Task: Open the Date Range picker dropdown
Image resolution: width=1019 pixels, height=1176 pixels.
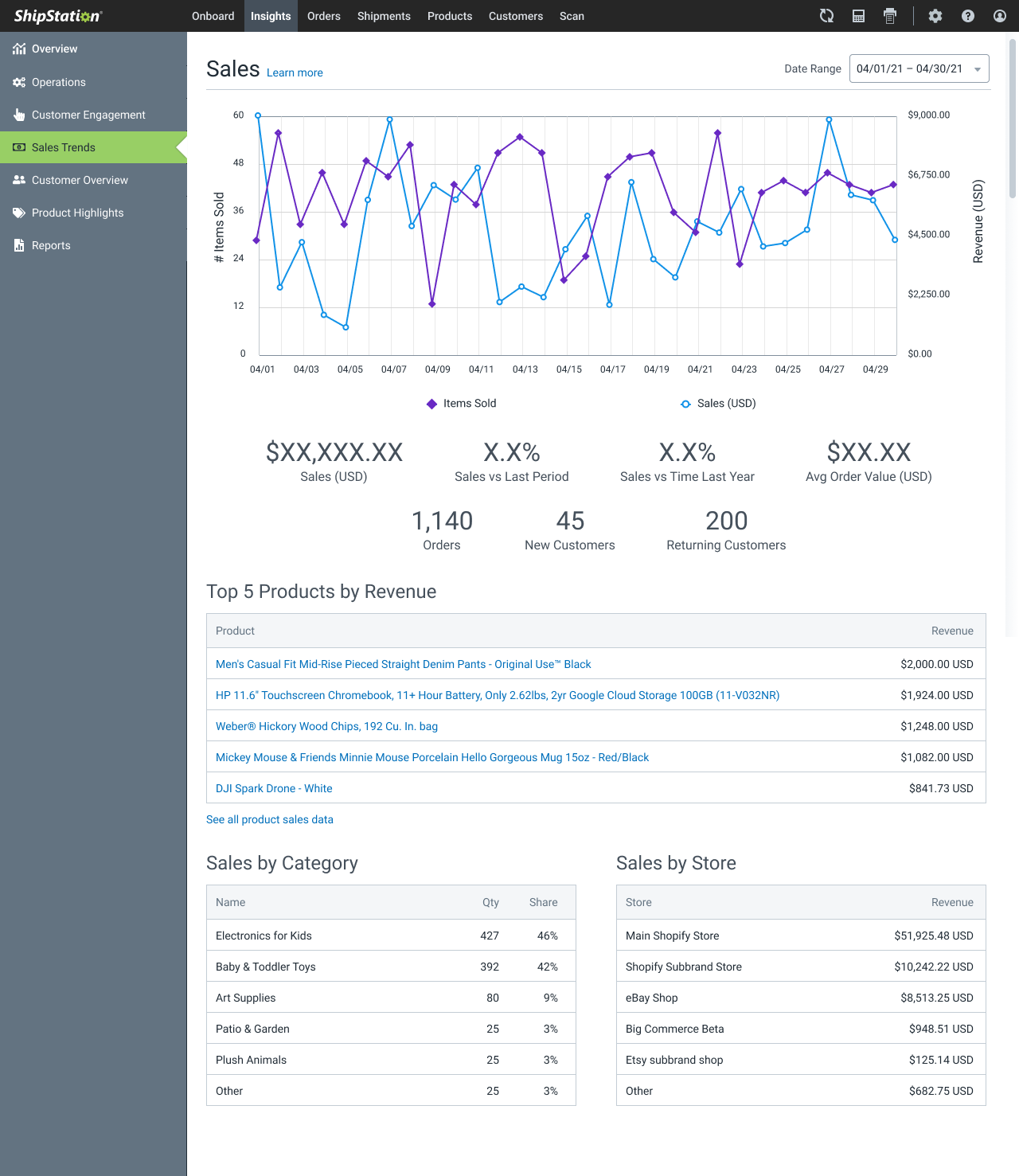Action: [x=919, y=68]
